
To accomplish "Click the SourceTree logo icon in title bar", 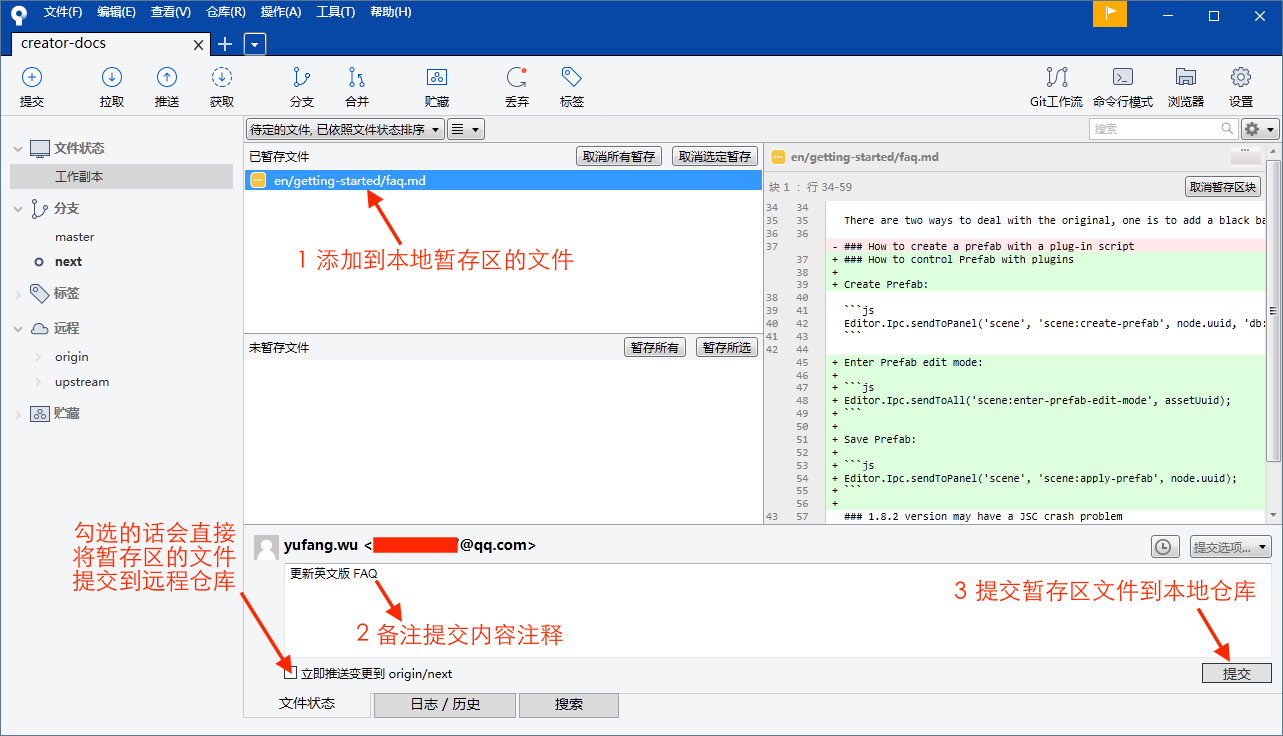I will pyautogui.click(x=18, y=13).
